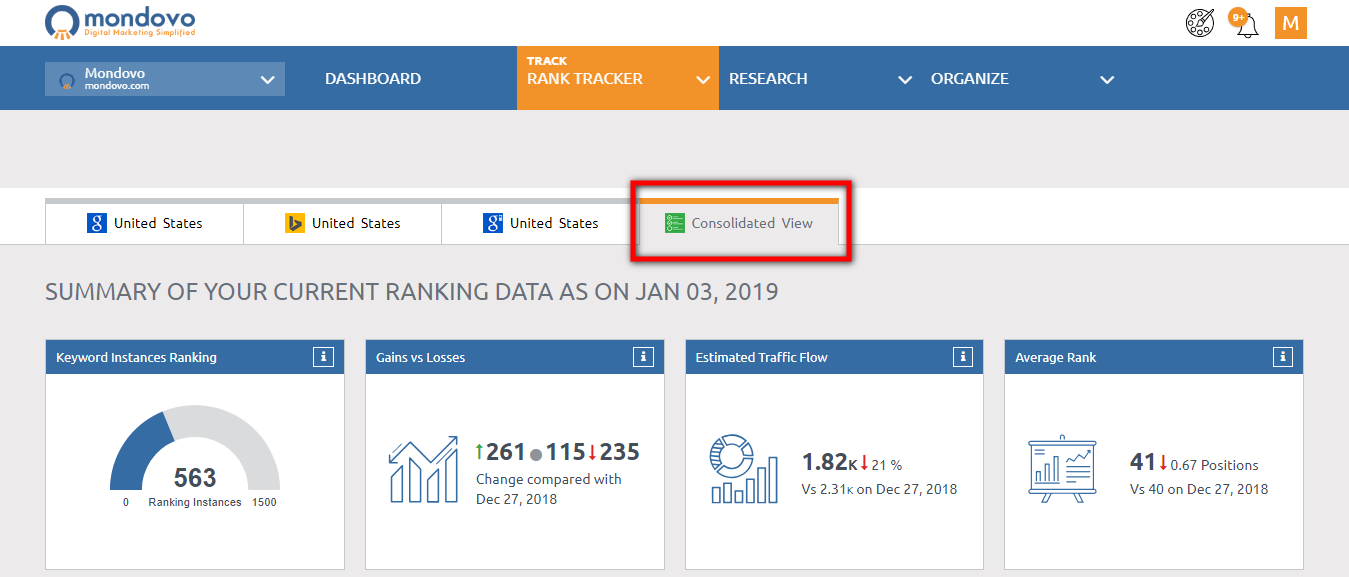Click the 9+ notification badge

point(1240,17)
